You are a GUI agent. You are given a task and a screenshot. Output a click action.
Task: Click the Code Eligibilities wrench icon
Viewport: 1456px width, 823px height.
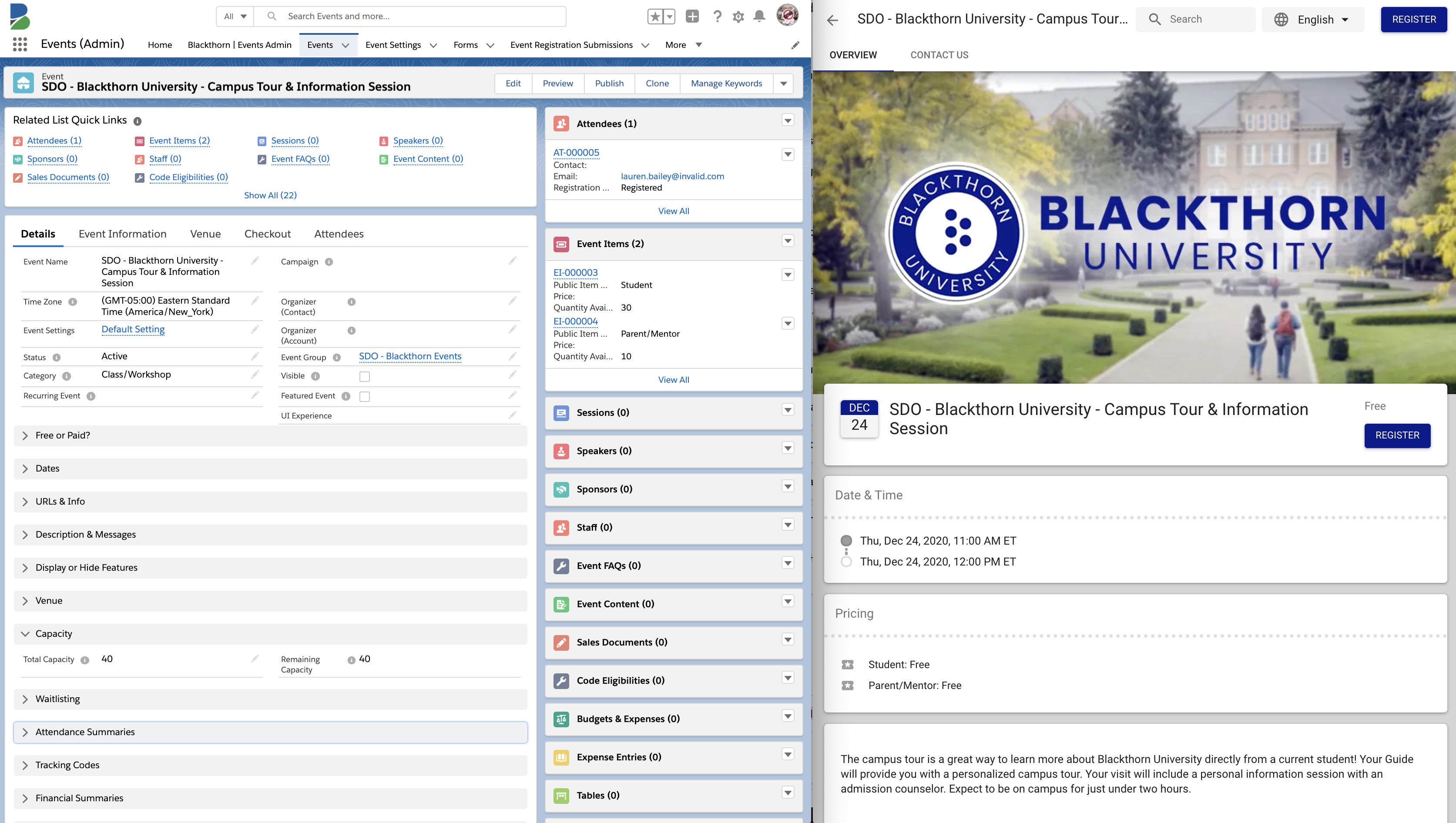pos(561,681)
